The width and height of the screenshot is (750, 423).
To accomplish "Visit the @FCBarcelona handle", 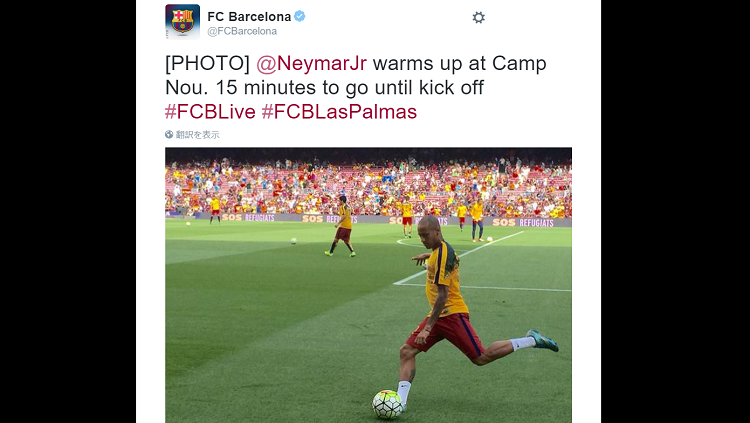I will (x=242, y=31).
